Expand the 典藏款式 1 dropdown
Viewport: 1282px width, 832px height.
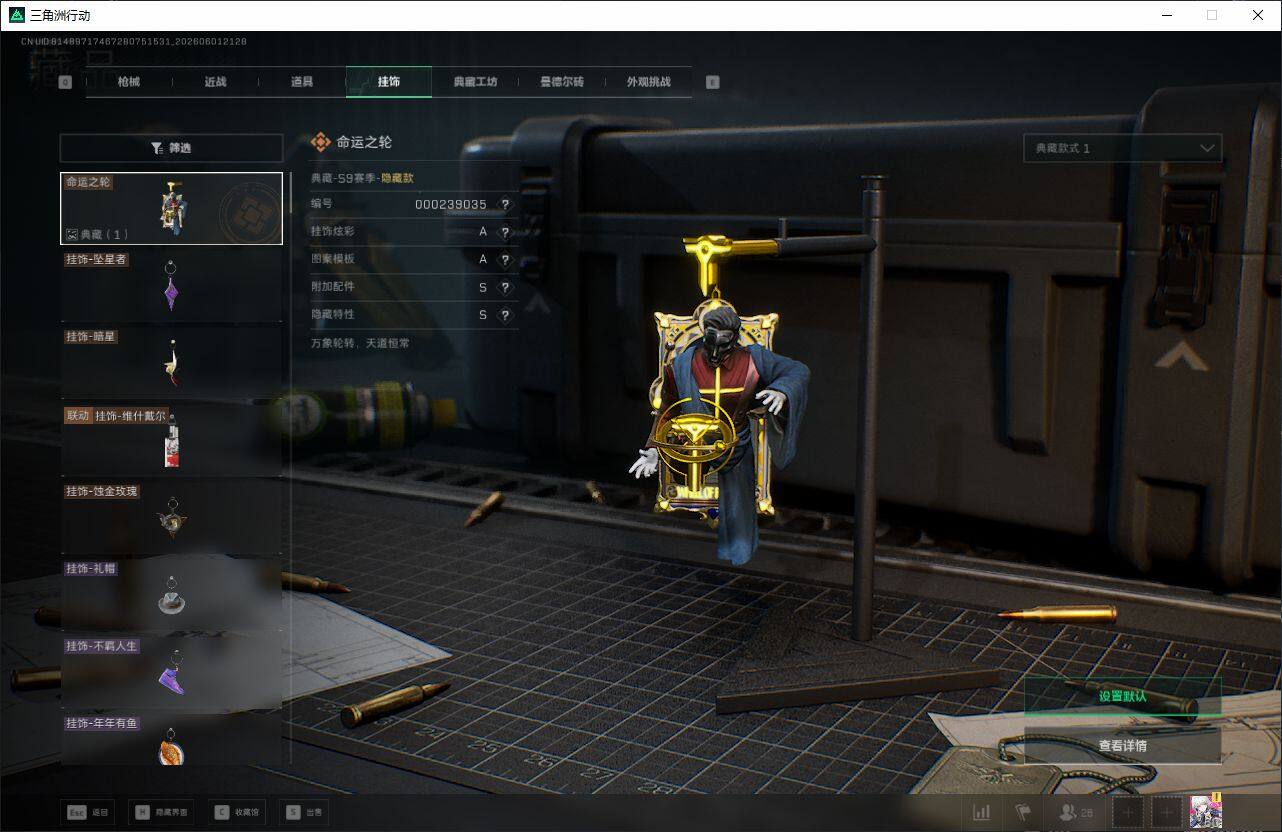pyautogui.click(x=1122, y=148)
